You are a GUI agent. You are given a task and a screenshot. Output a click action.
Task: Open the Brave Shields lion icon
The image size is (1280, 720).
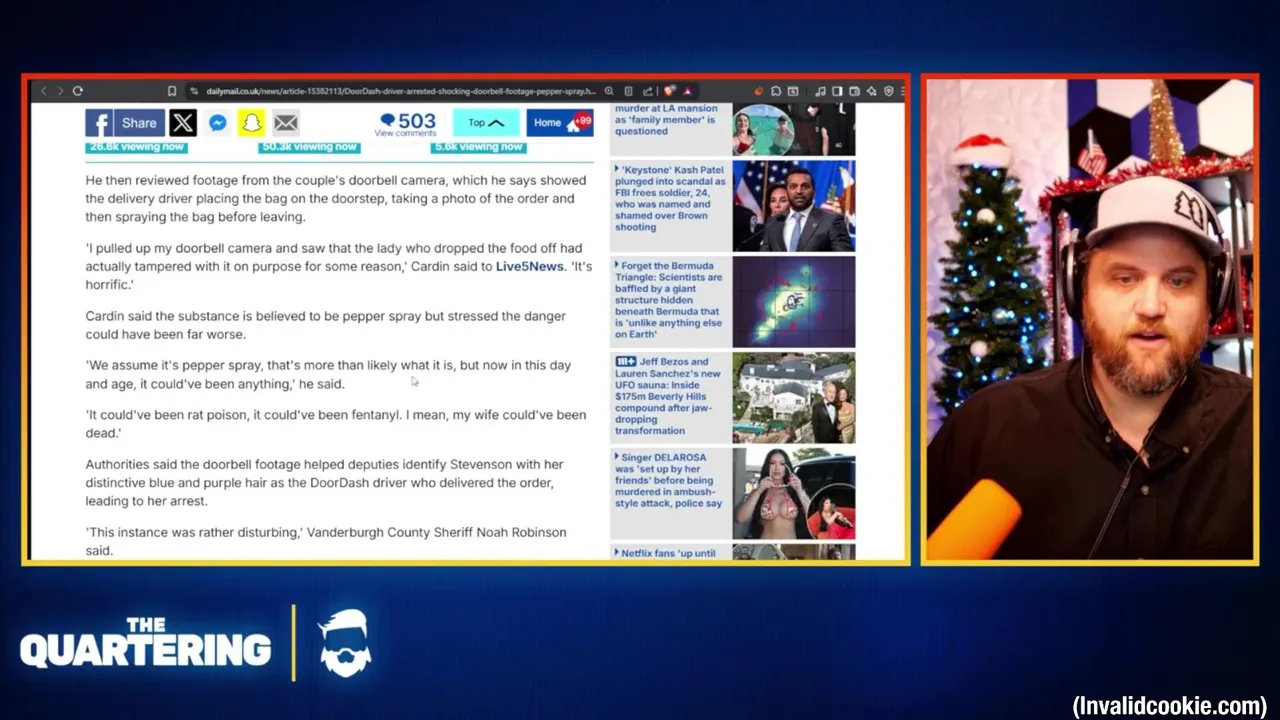point(670,91)
